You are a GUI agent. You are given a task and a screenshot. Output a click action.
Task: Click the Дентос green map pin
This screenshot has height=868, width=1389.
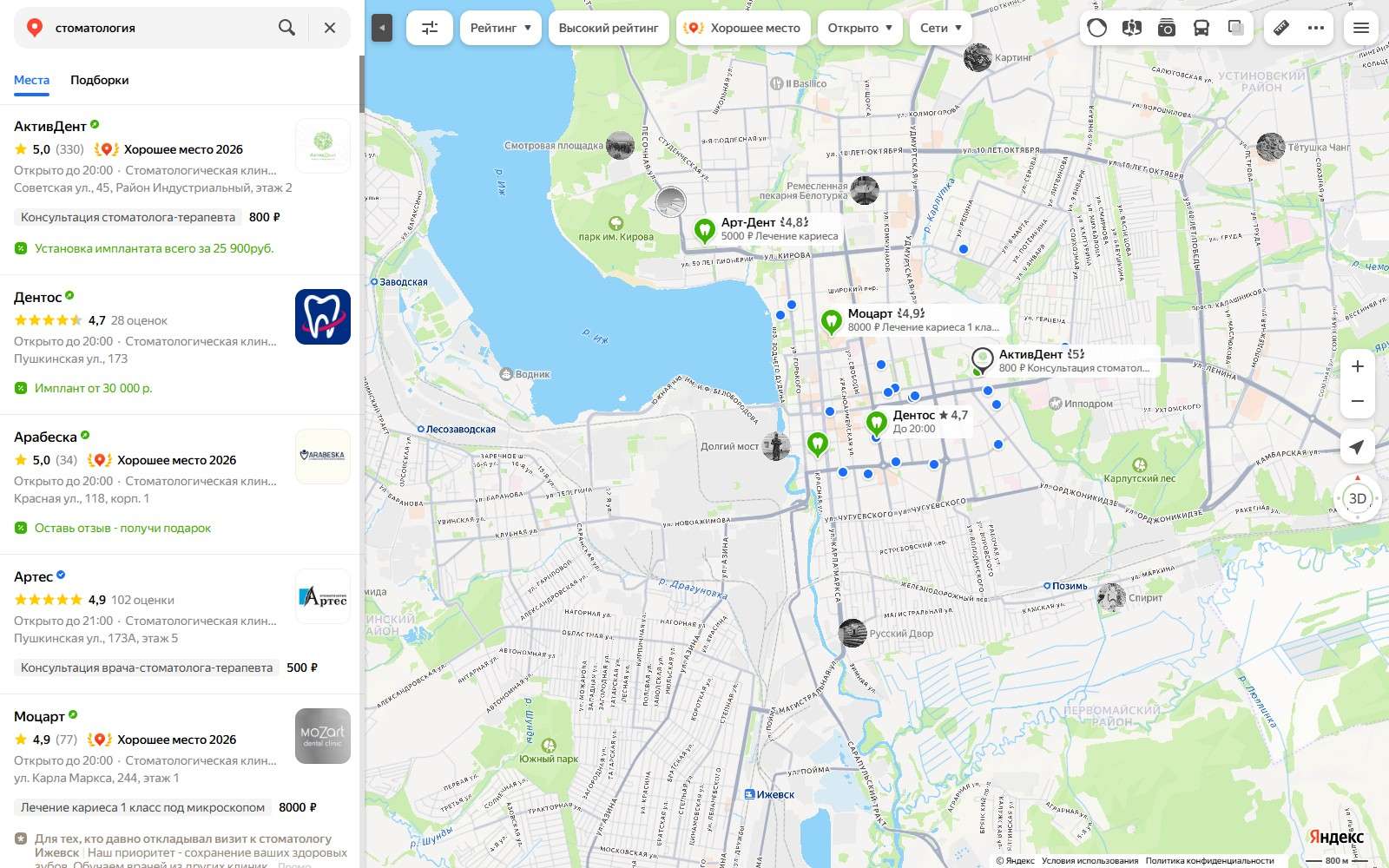pyautogui.click(x=877, y=423)
